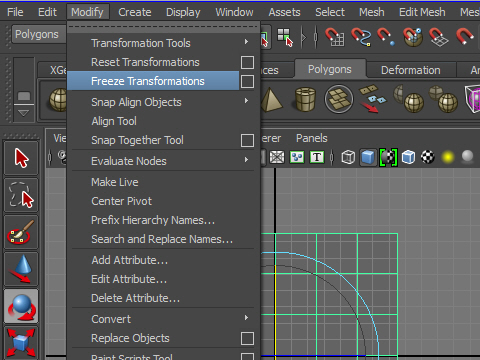Select Make Live menu entry
The height and width of the screenshot is (360, 480).
115,182
